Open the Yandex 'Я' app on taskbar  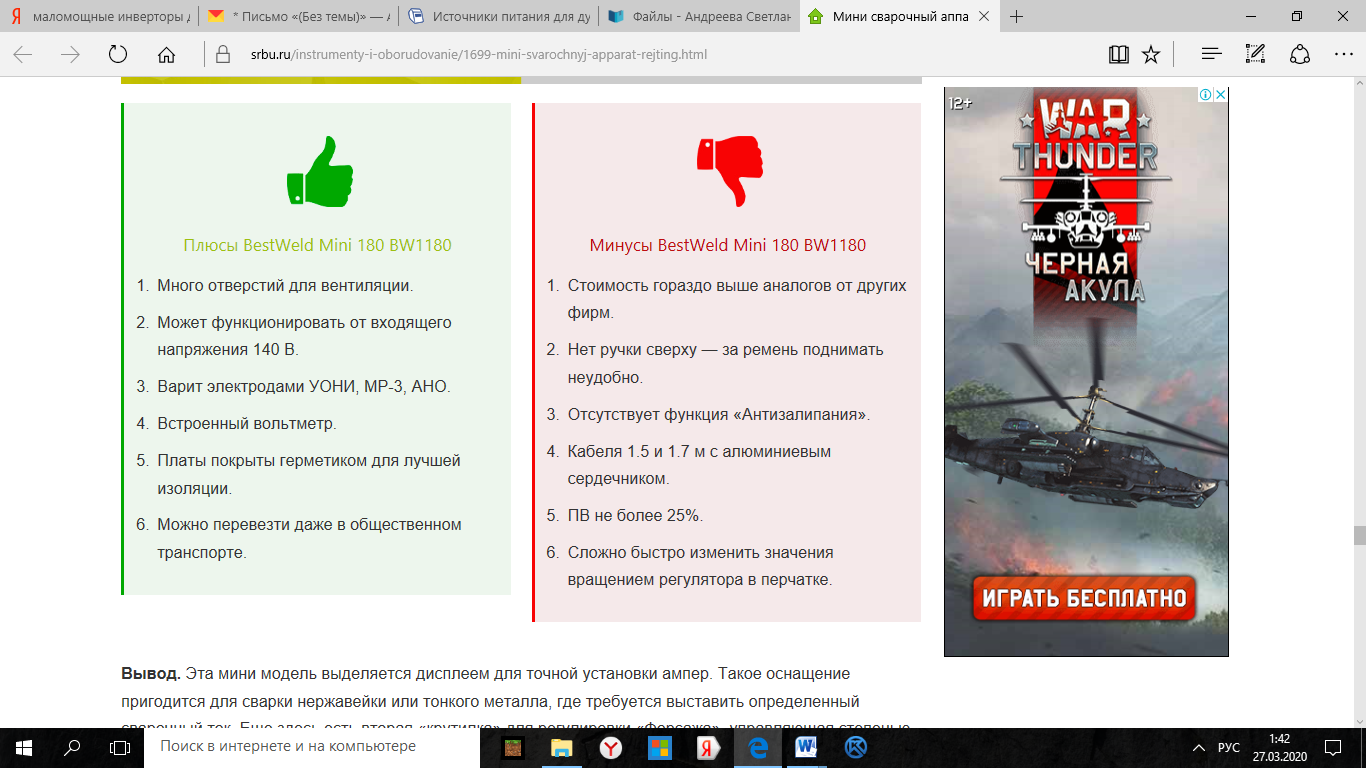point(706,747)
